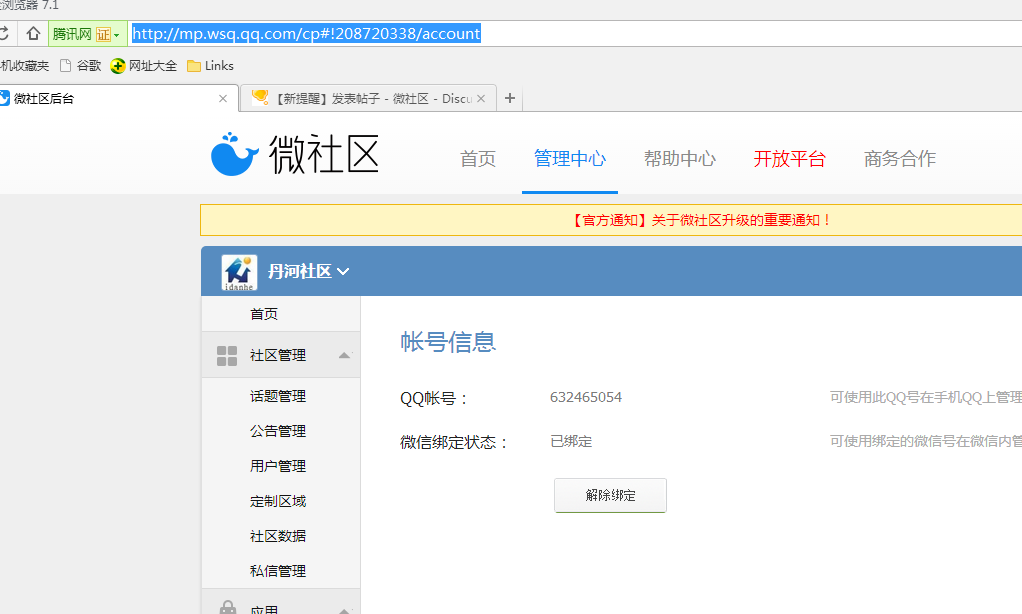Select 首页 in the sidebar

tap(264, 314)
